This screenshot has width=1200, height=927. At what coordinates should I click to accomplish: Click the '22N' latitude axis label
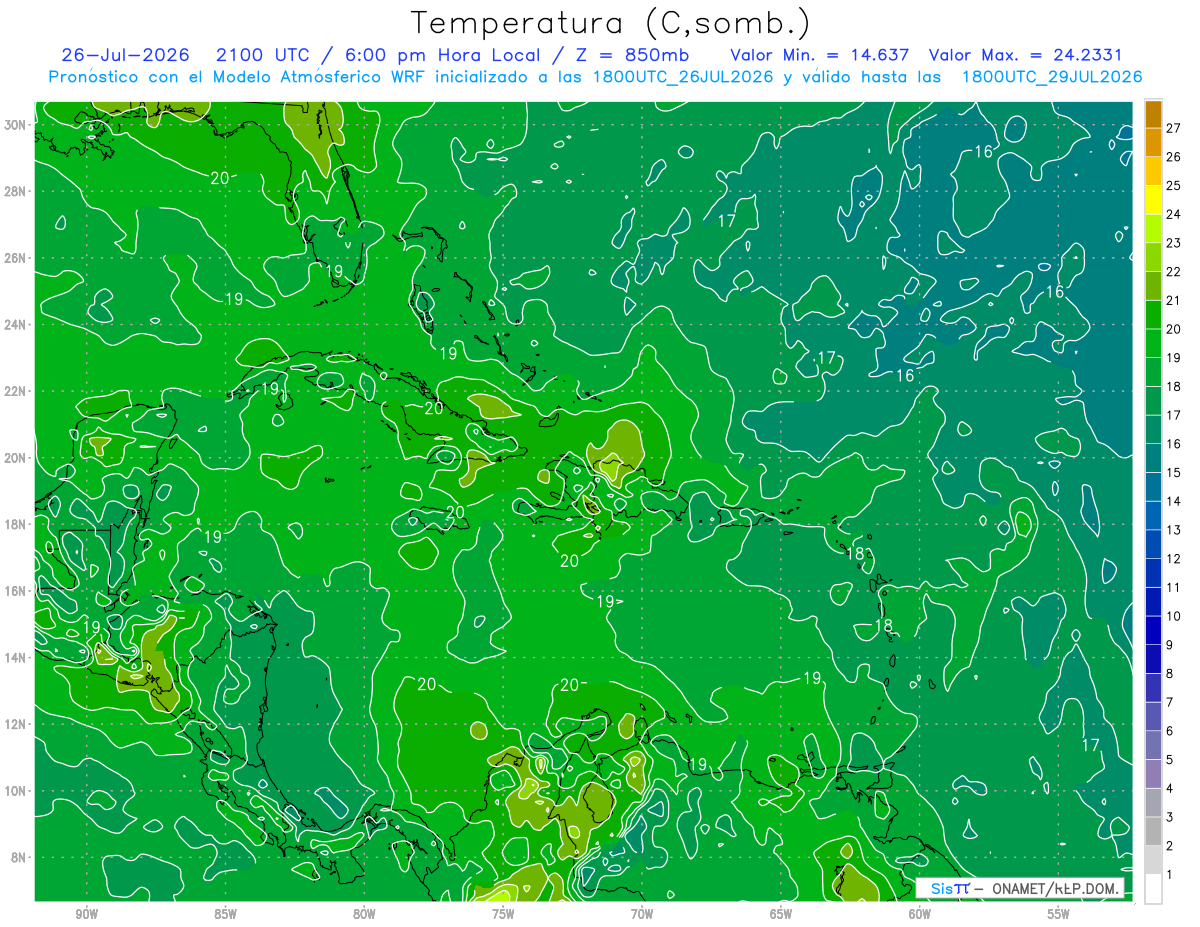[x=16, y=391]
